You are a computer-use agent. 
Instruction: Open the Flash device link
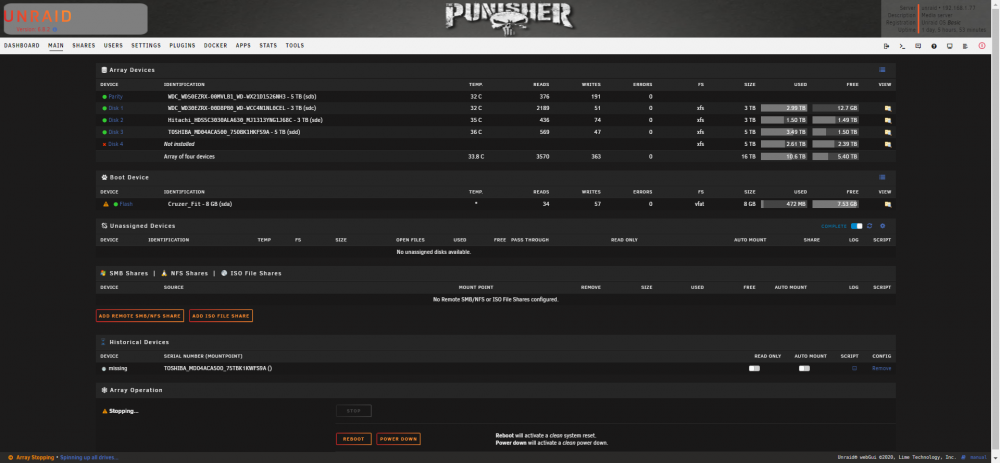tap(126, 204)
